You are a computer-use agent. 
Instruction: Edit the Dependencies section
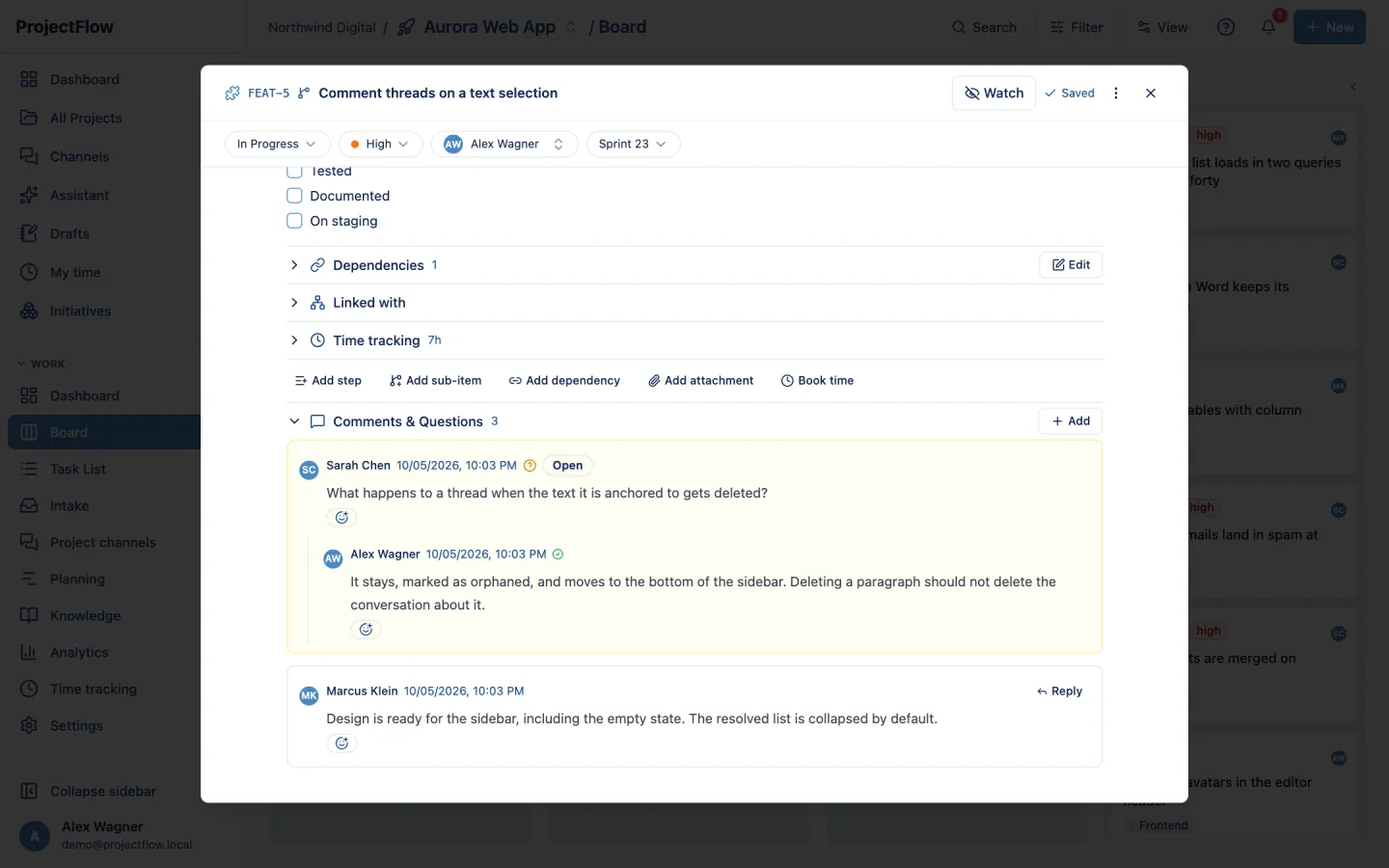(1071, 265)
